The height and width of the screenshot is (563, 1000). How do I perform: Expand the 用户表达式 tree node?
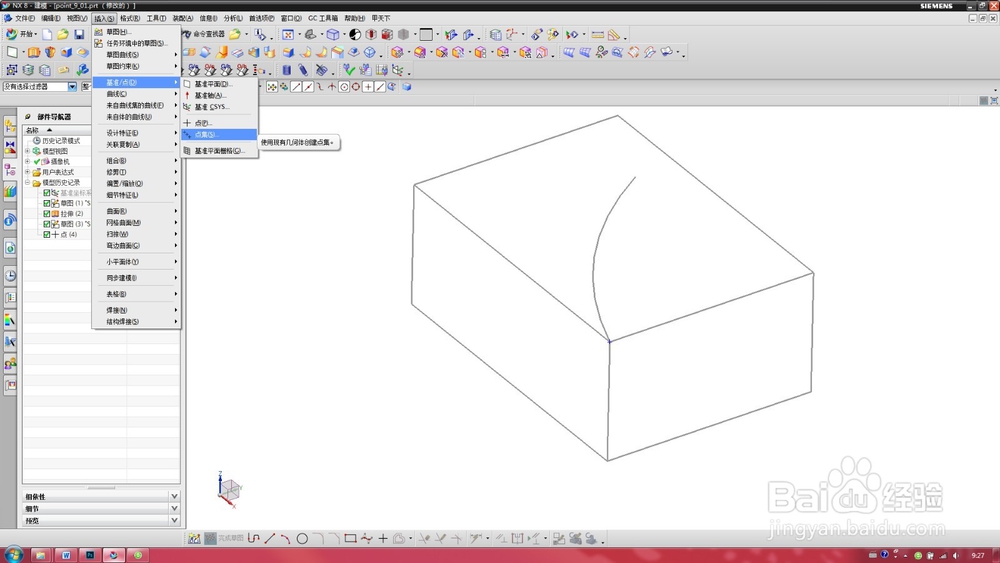coord(27,172)
